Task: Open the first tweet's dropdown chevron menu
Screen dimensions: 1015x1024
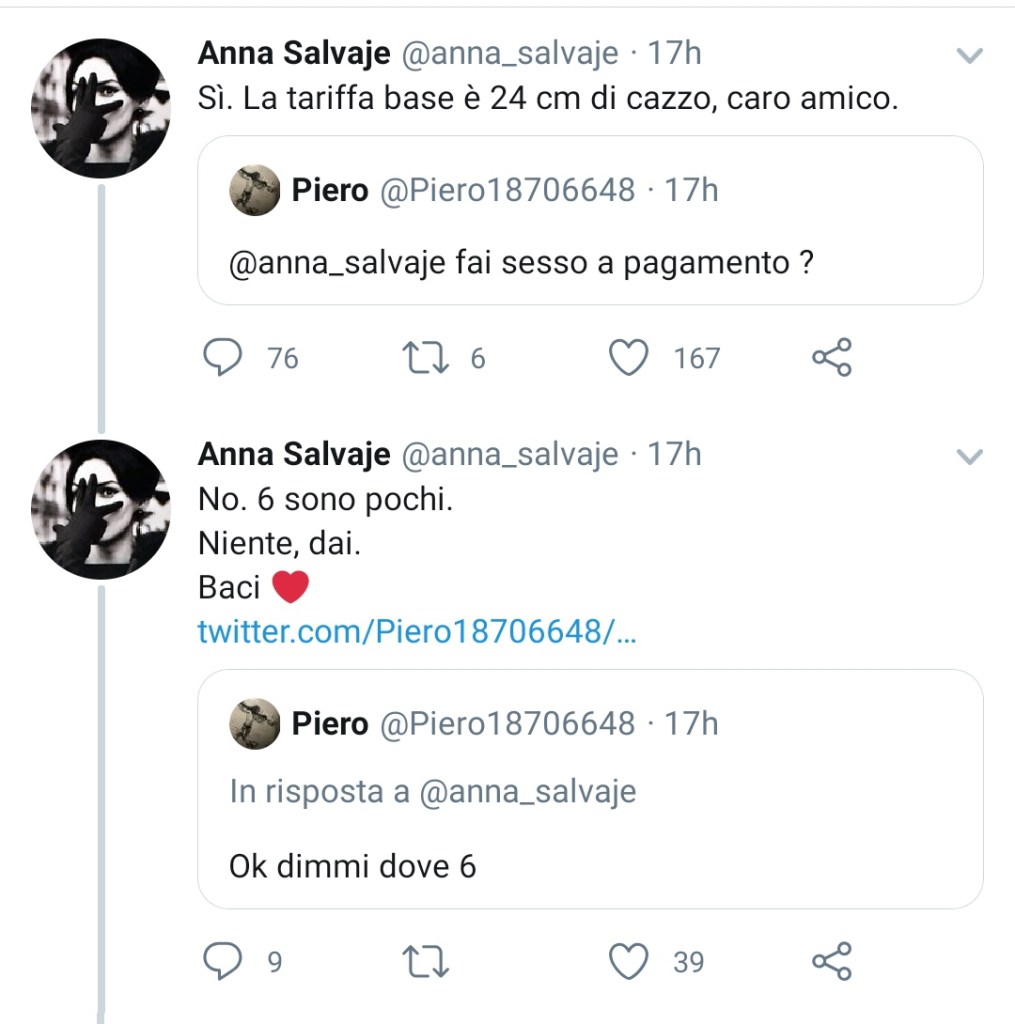Action: (x=969, y=56)
